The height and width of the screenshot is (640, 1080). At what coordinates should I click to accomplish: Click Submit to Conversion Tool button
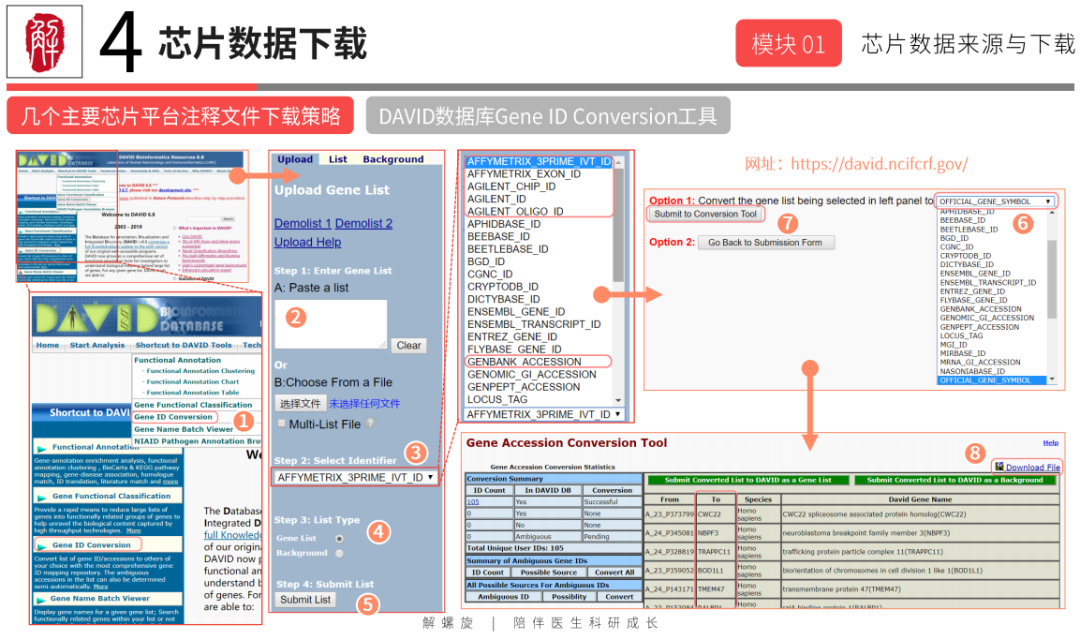(705, 214)
